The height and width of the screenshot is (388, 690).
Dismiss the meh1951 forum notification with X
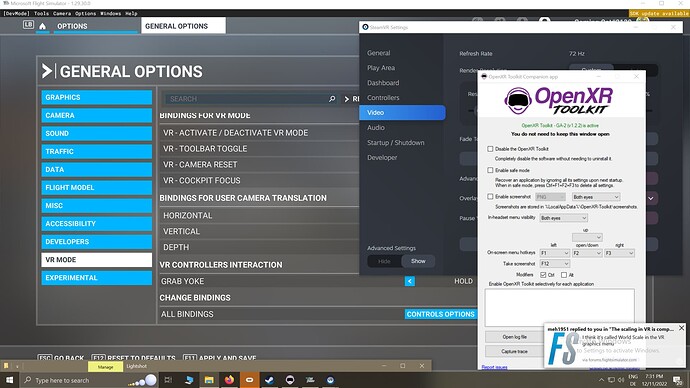[x=681, y=328]
